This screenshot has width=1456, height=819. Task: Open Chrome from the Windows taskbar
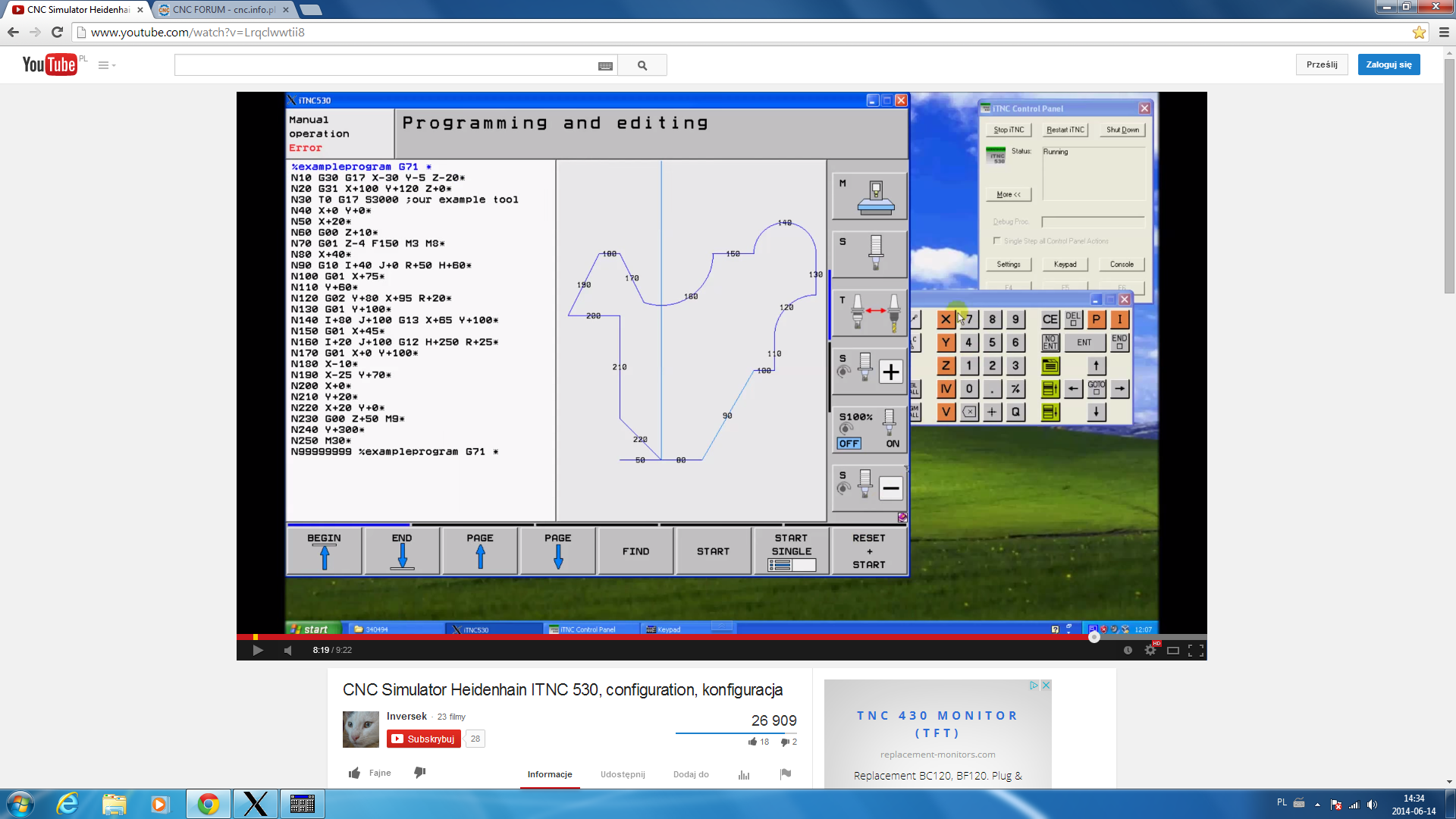[x=209, y=804]
